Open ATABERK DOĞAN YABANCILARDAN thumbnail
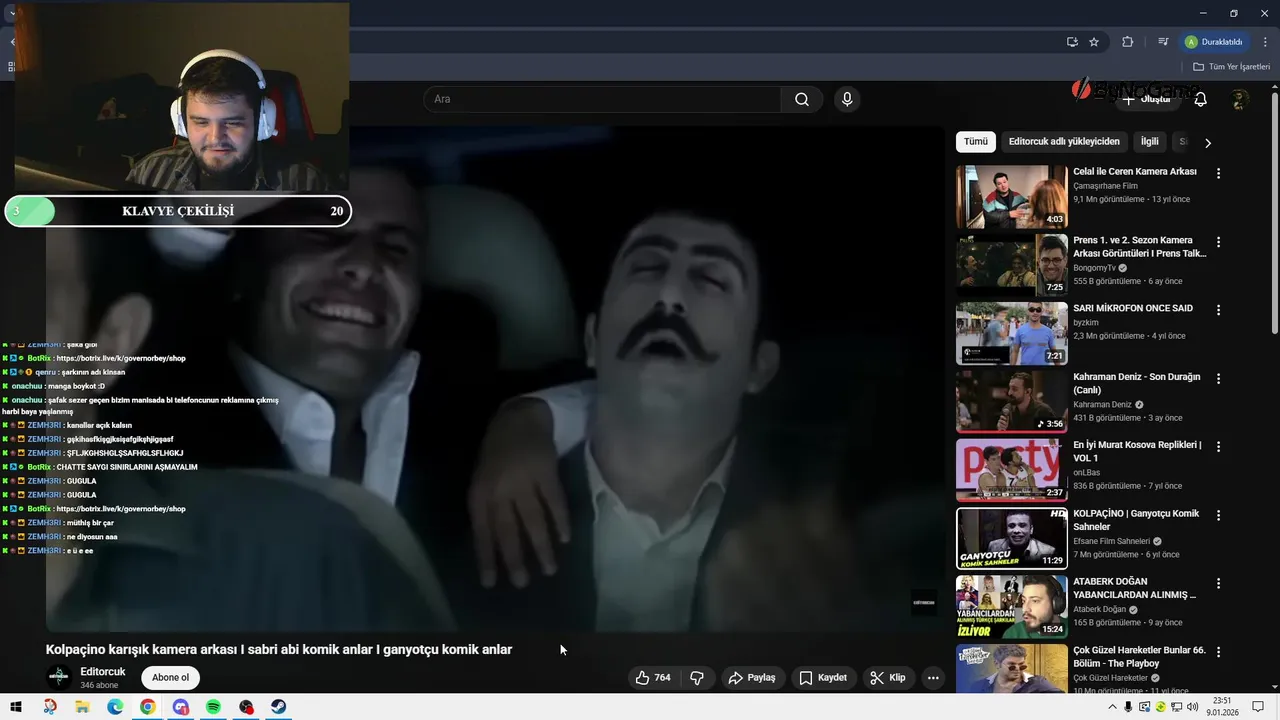The height and width of the screenshot is (720, 1280). (1012, 606)
